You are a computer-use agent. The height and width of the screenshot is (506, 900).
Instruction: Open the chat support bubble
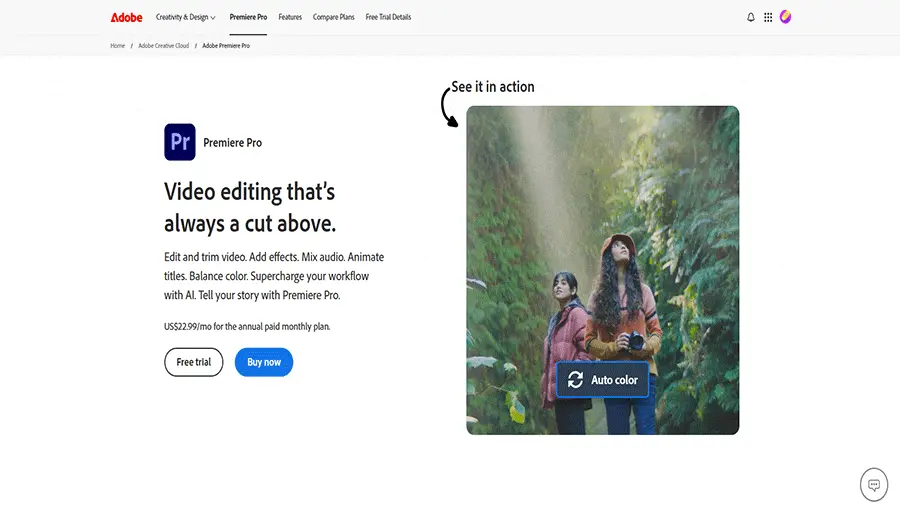coord(873,484)
